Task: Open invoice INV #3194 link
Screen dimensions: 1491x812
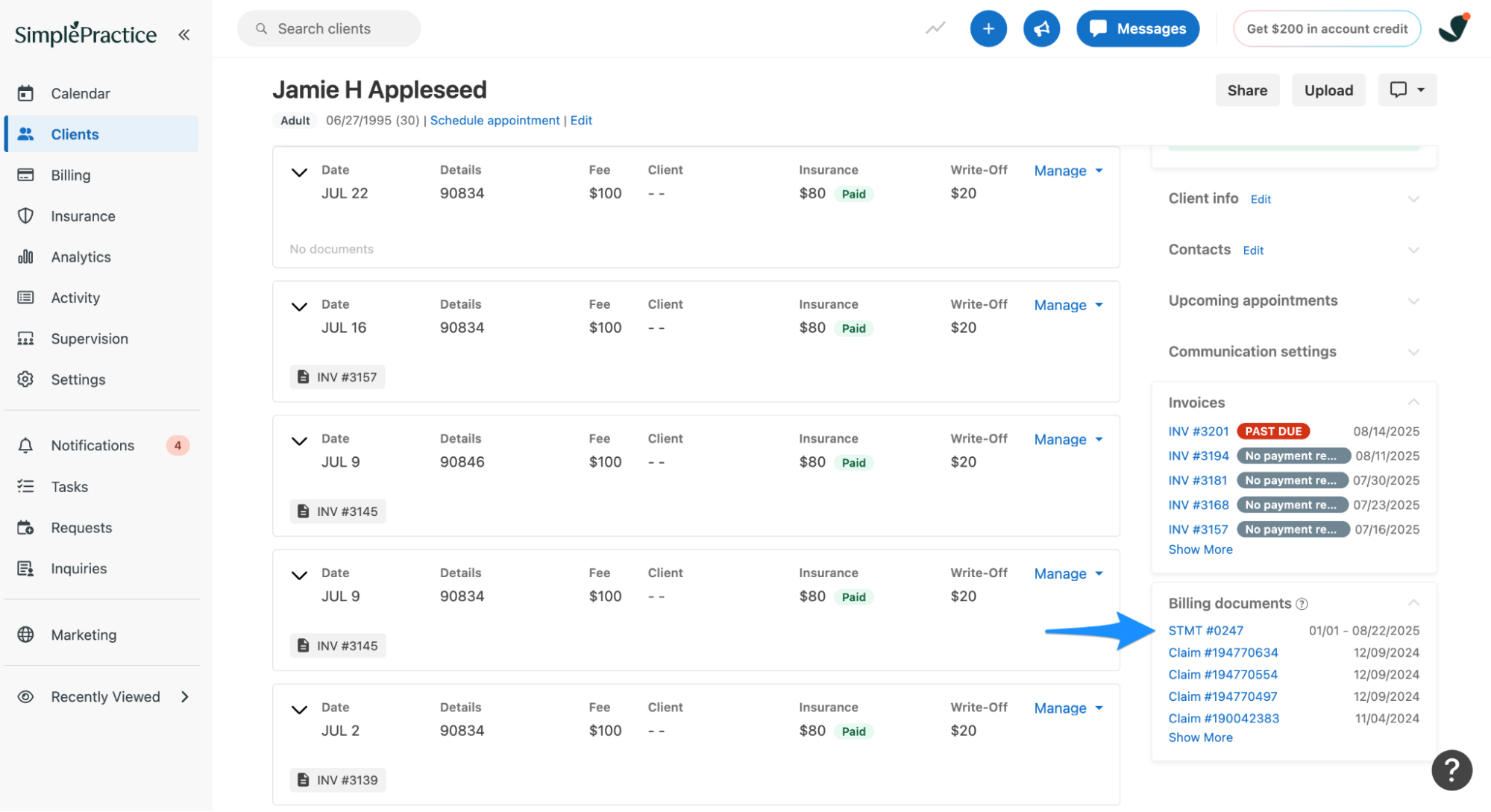Action: 1198,456
